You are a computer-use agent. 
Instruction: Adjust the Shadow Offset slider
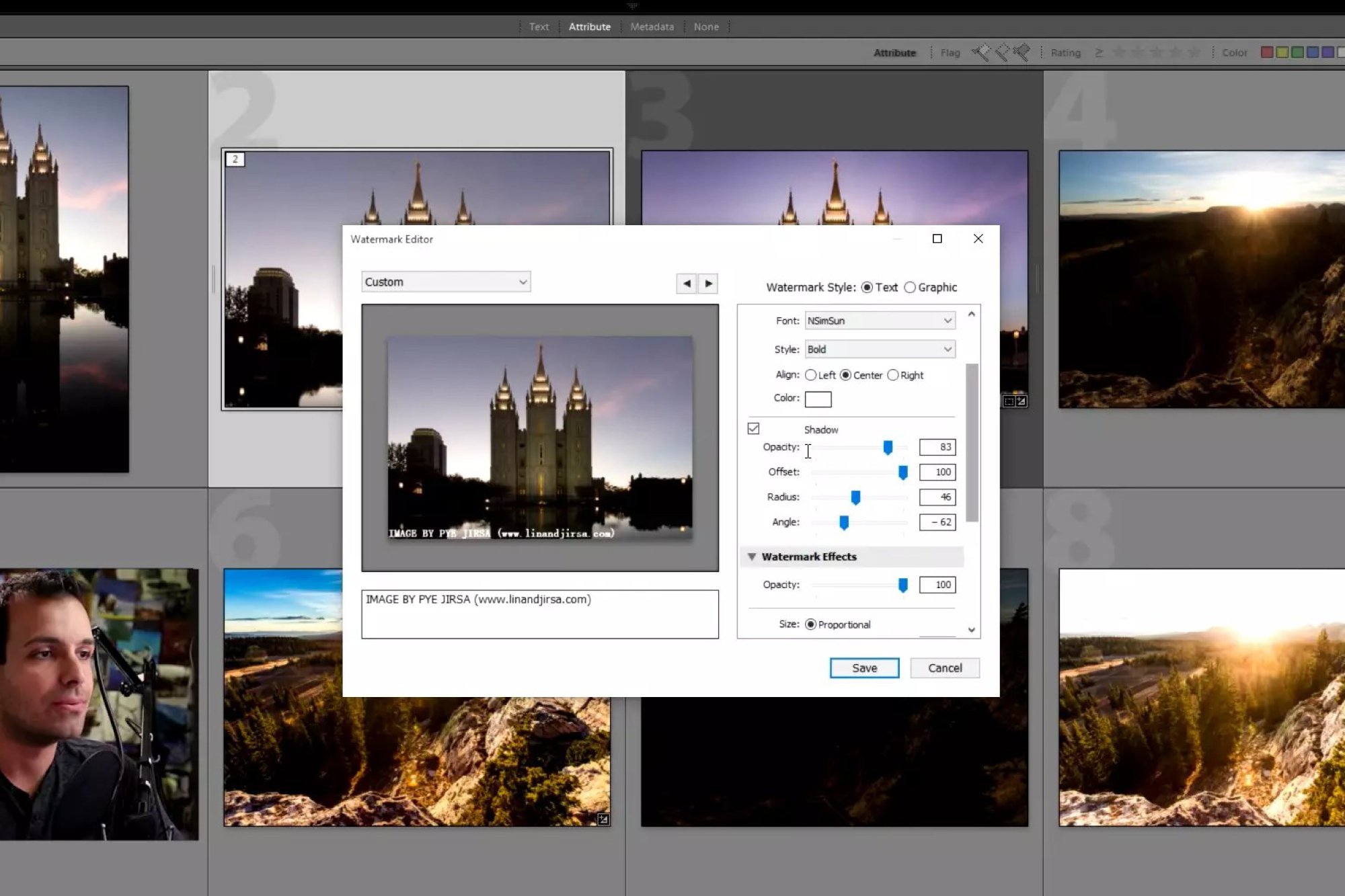click(903, 473)
